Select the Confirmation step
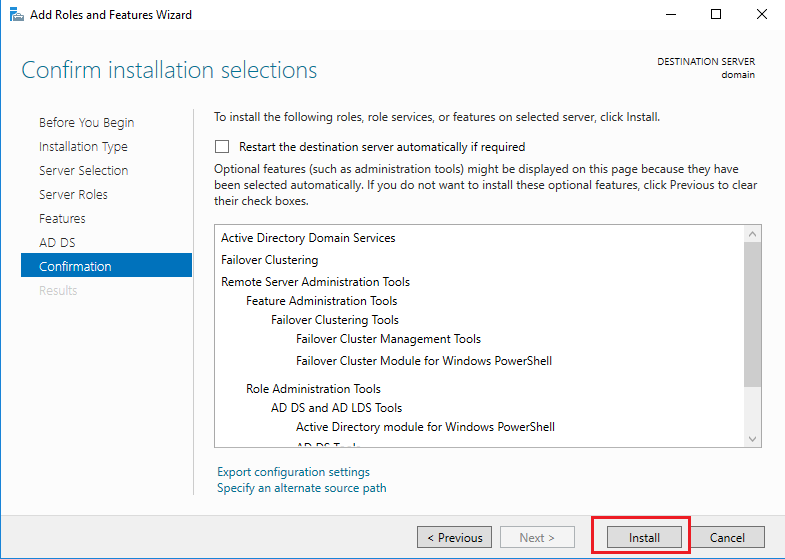785x559 pixels. pos(75,267)
